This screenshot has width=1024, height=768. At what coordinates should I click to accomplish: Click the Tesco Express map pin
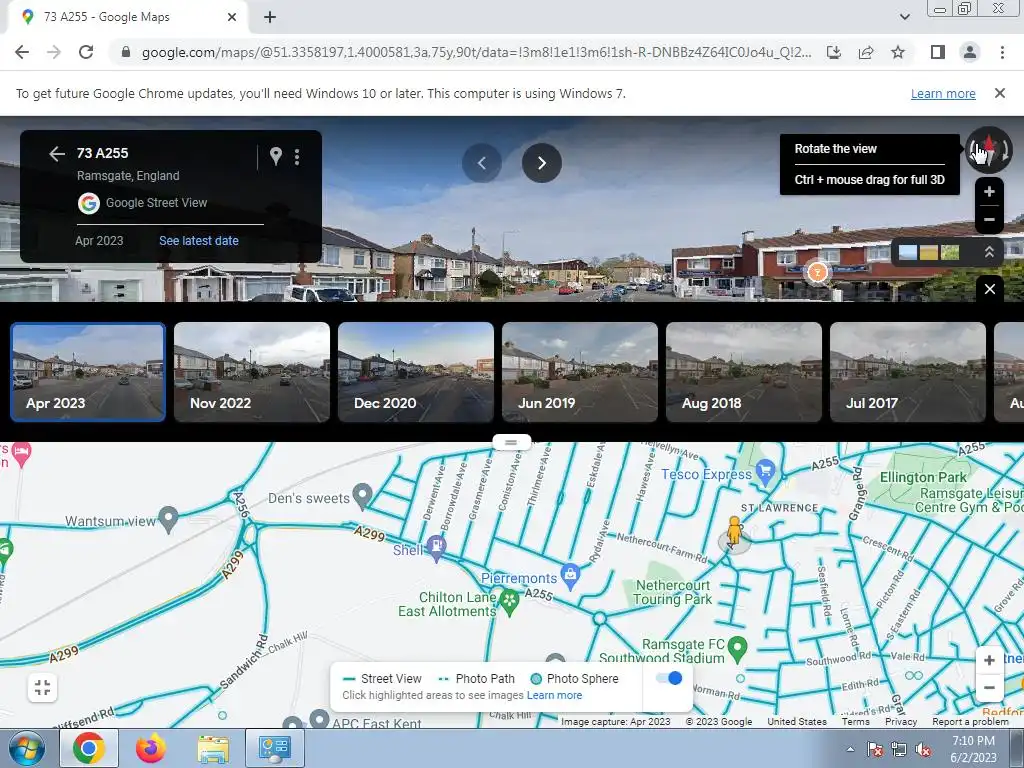tap(765, 471)
